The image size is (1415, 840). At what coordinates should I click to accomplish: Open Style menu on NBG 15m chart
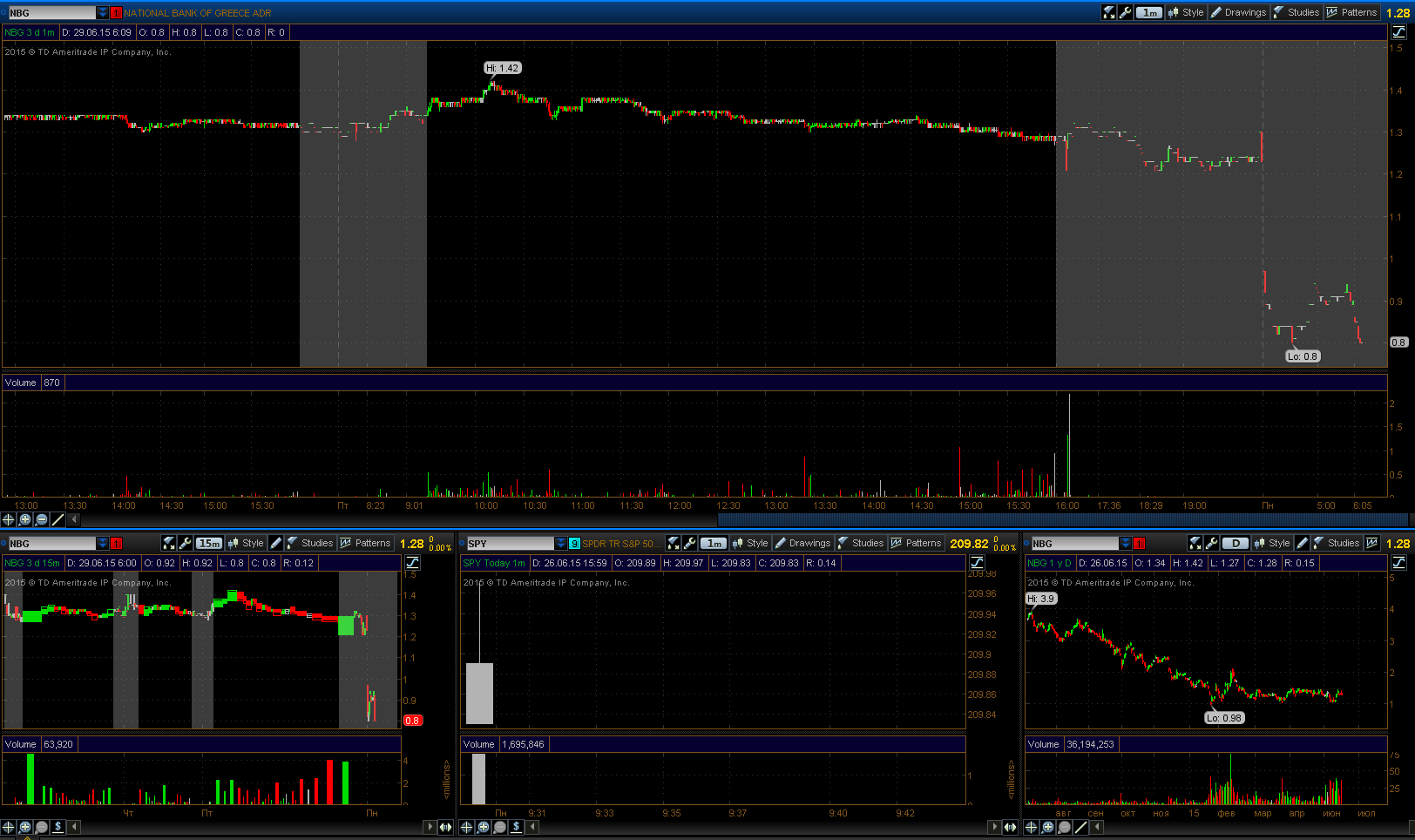[246, 543]
